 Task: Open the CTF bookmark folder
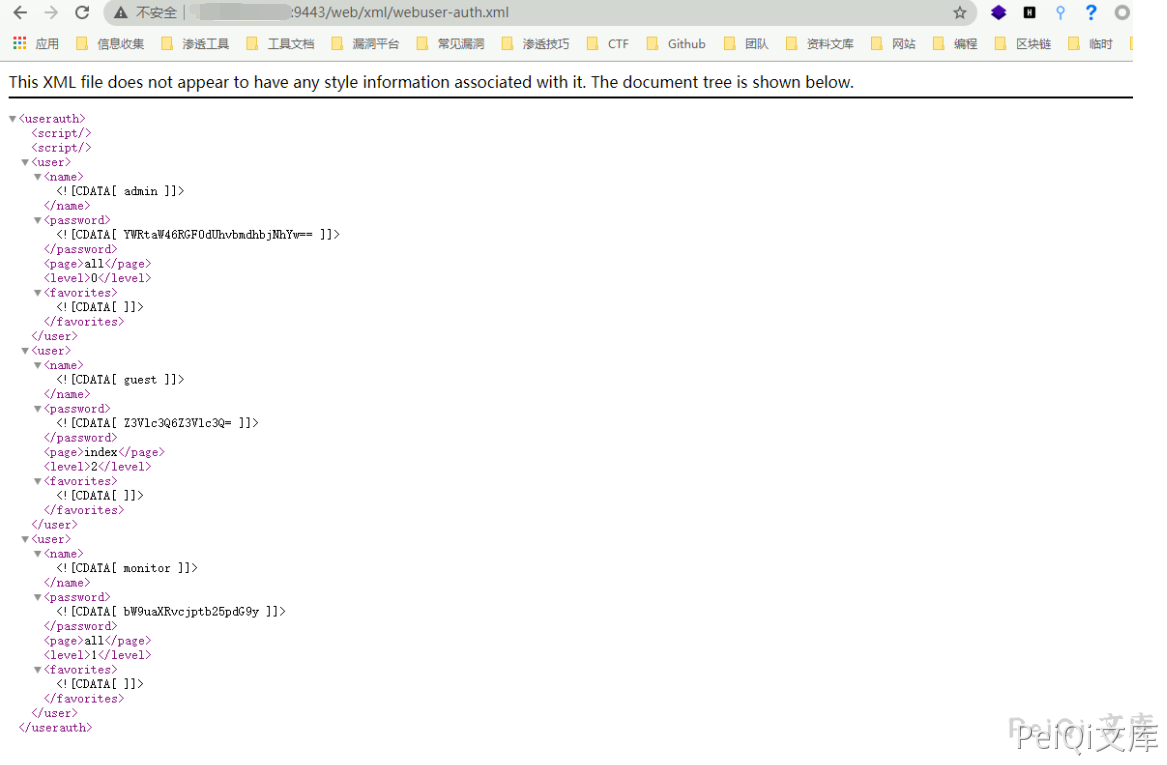608,44
